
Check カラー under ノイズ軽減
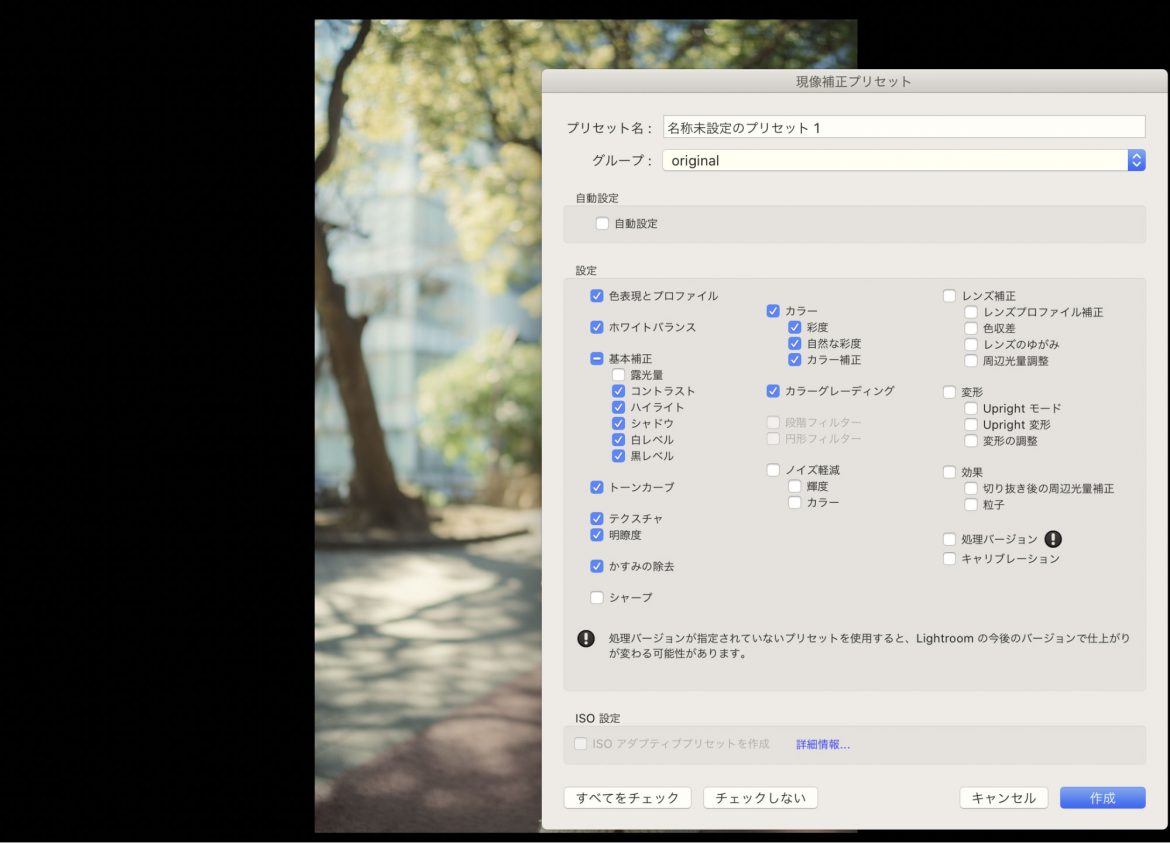pos(795,503)
